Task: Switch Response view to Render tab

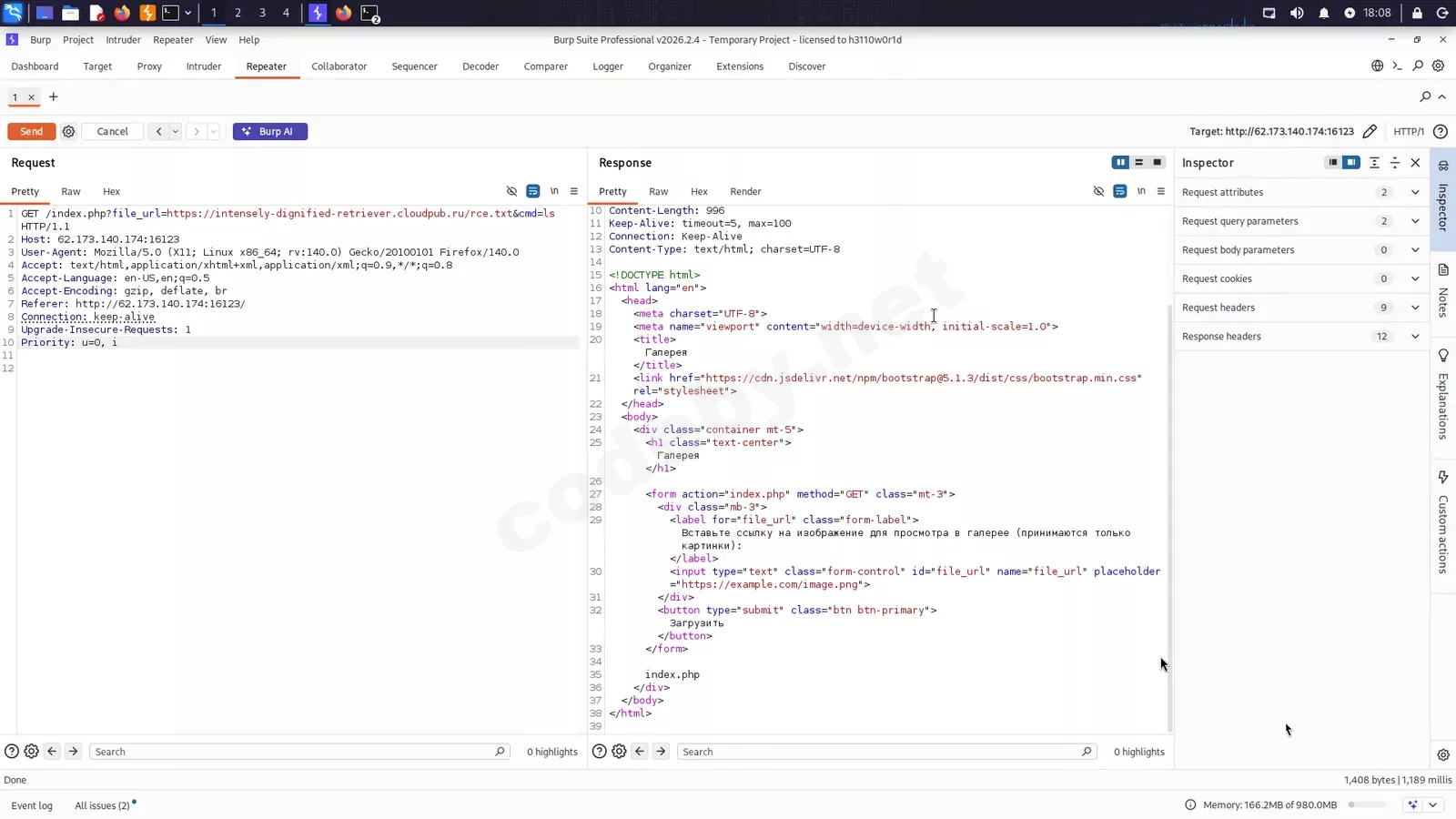Action: (x=745, y=191)
